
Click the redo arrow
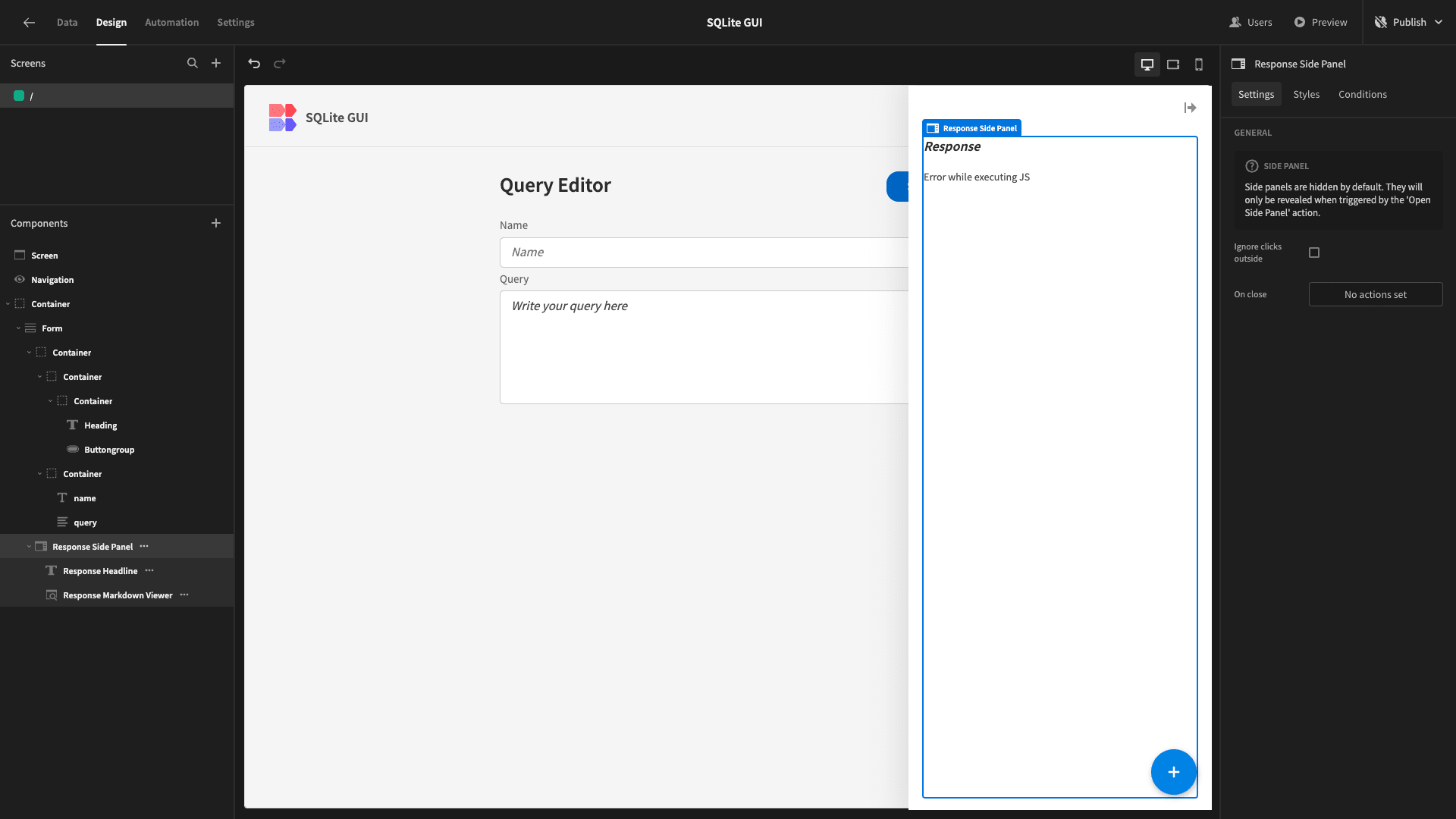click(x=280, y=64)
